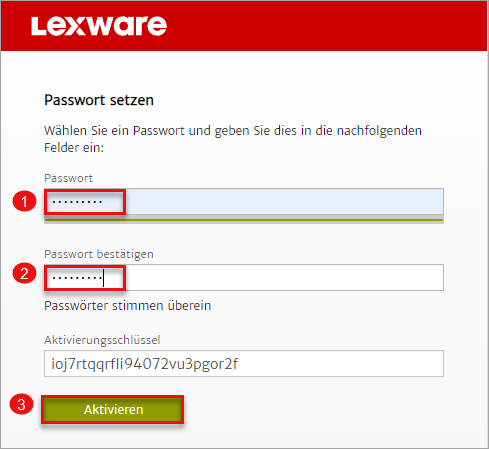Click the instruction text Wählen Sie ein Passwort
The image size is (489, 449).
point(233,139)
